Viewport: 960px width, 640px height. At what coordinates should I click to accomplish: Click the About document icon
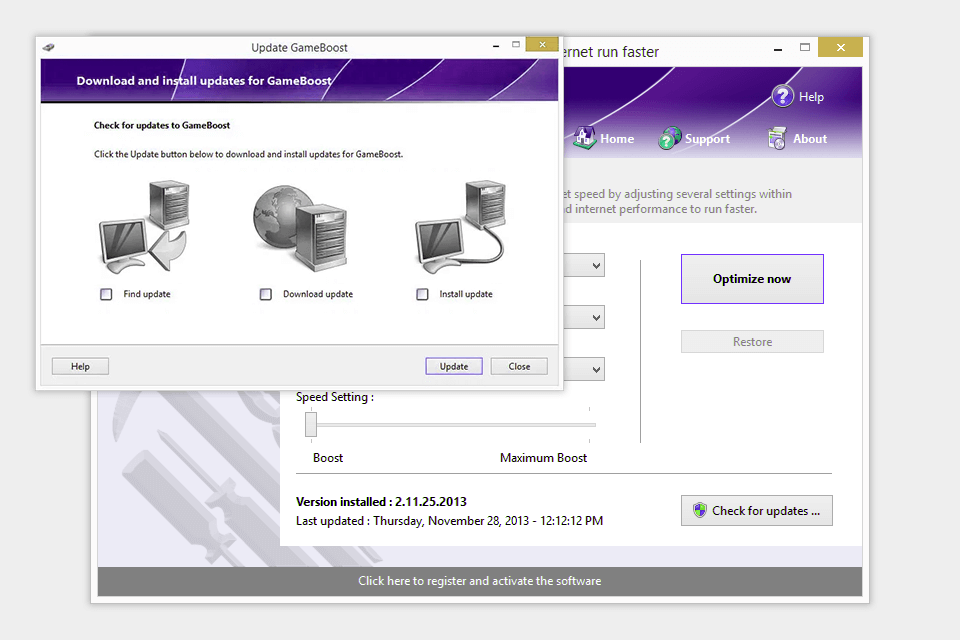(776, 138)
